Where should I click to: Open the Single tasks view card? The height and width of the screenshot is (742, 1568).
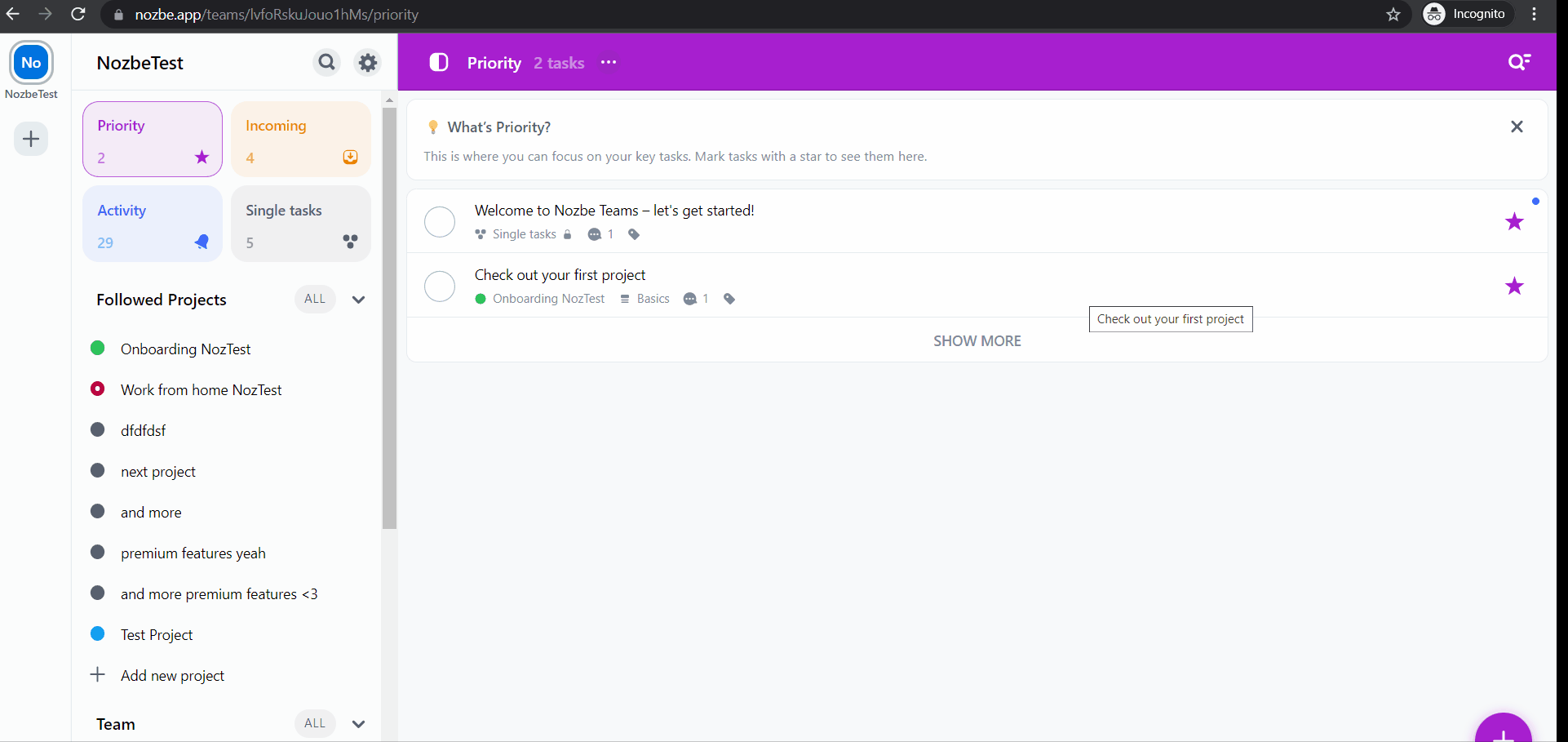301,224
